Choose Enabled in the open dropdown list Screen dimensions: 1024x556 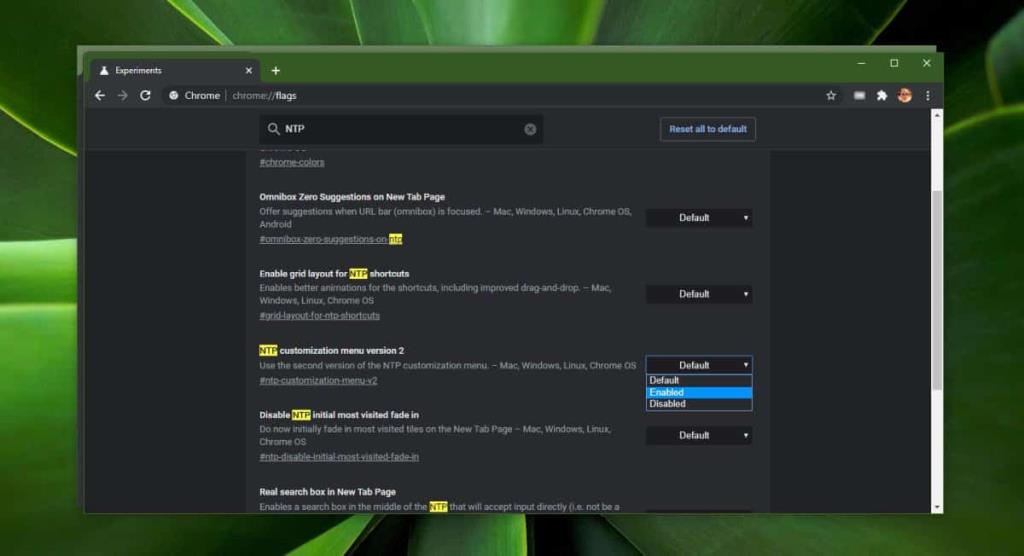pyautogui.click(x=699, y=392)
